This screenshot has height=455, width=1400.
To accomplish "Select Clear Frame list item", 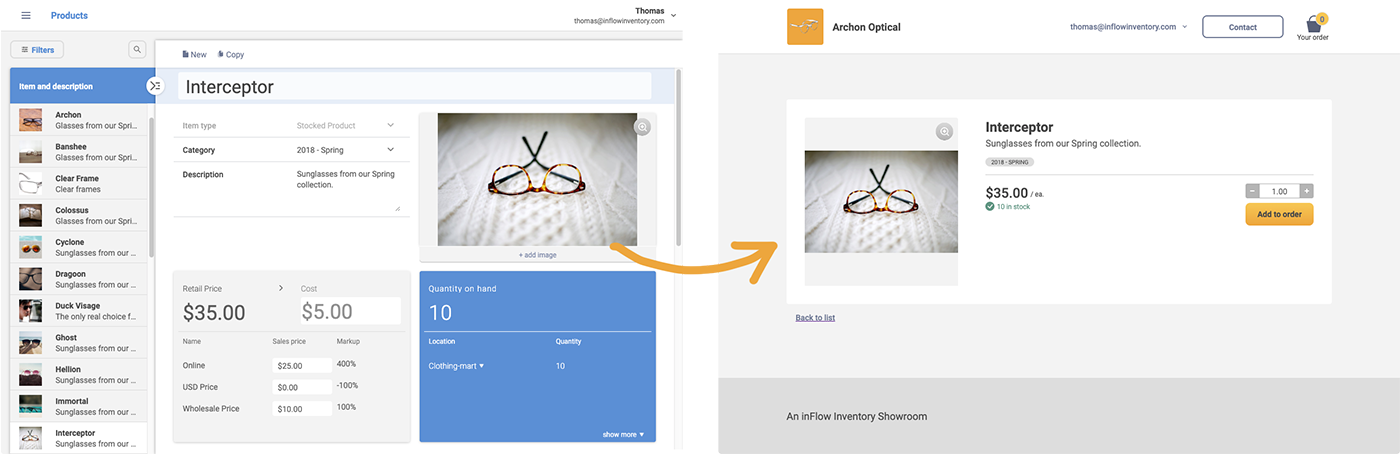I will click(x=79, y=183).
